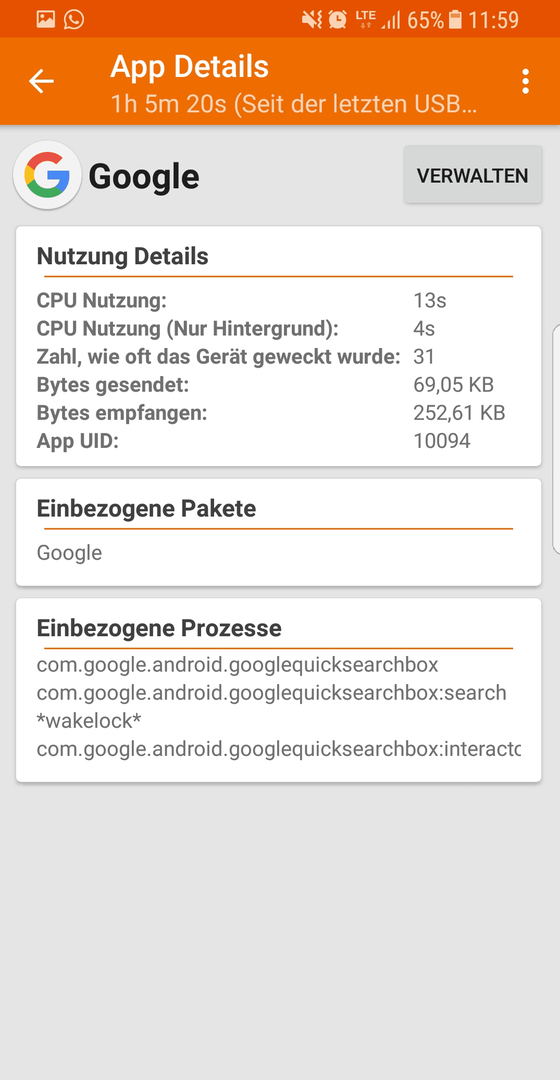Screen dimensions: 560x1080
Task: Tap the muted vibrate status icon
Action: (311, 20)
